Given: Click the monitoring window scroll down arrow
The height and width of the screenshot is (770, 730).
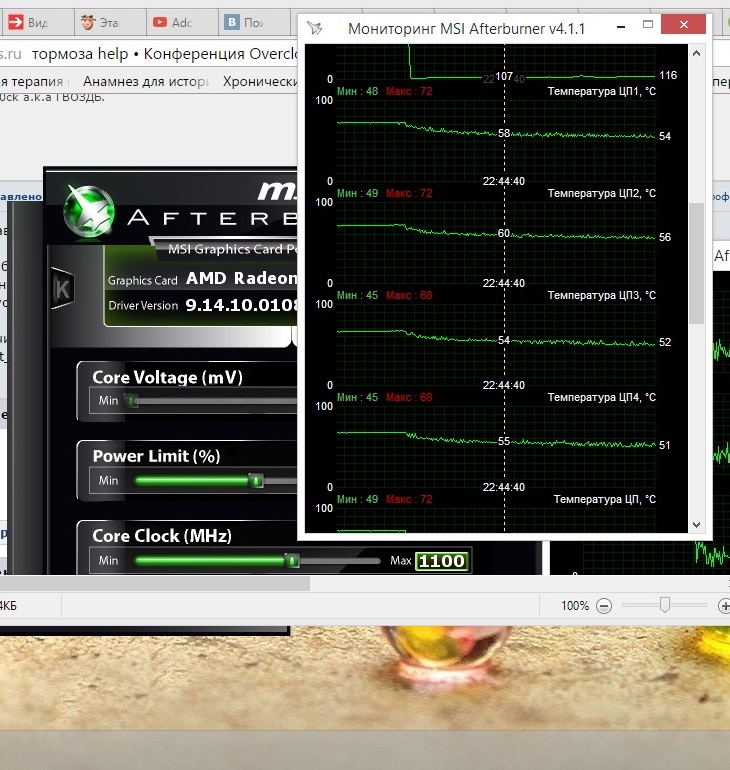Looking at the screenshot, I should (696, 525).
